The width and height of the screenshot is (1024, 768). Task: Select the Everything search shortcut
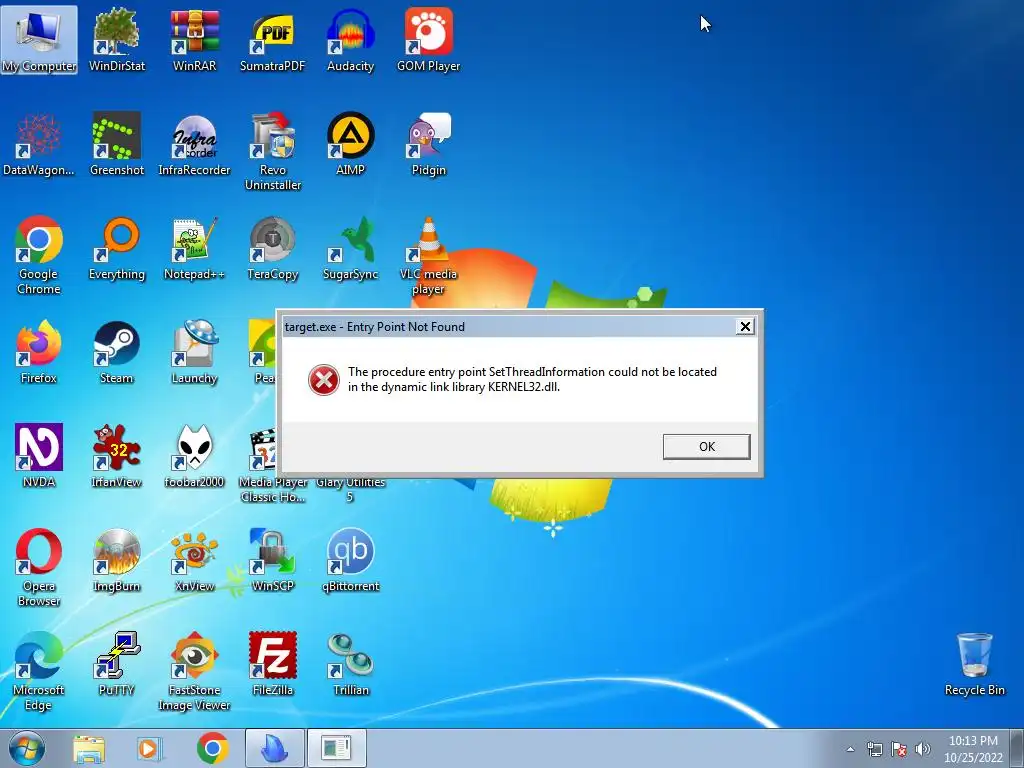(x=117, y=249)
